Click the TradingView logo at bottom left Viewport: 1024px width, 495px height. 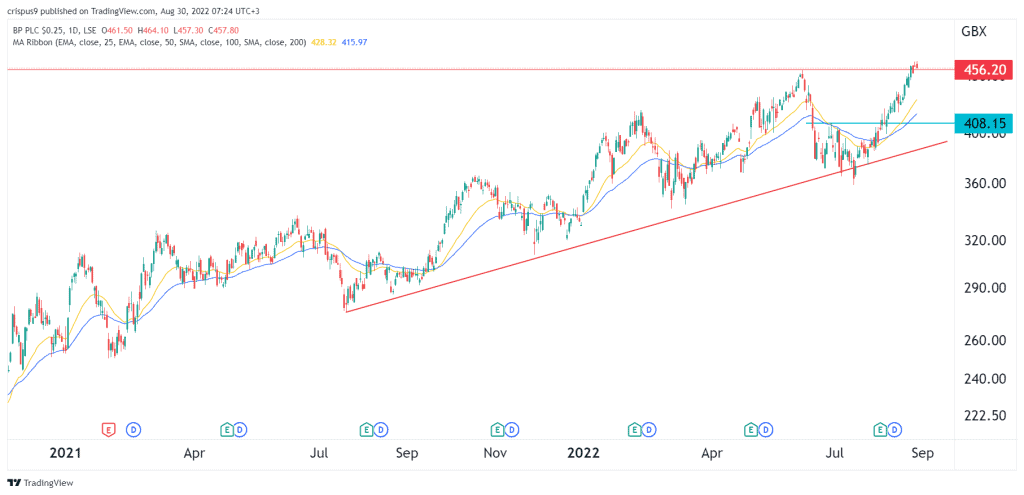click(x=40, y=481)
